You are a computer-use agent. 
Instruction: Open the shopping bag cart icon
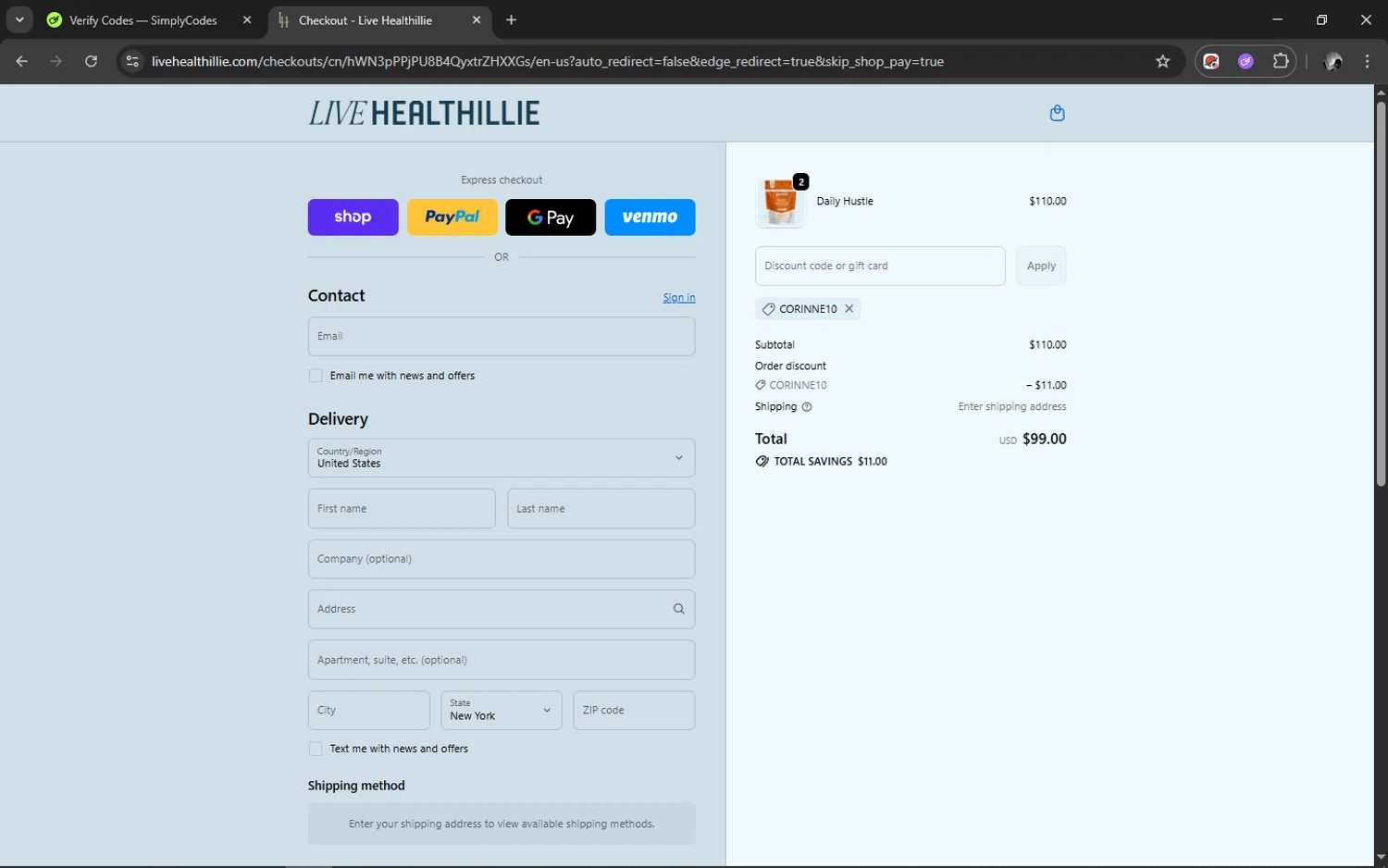tap(1057, 113)
